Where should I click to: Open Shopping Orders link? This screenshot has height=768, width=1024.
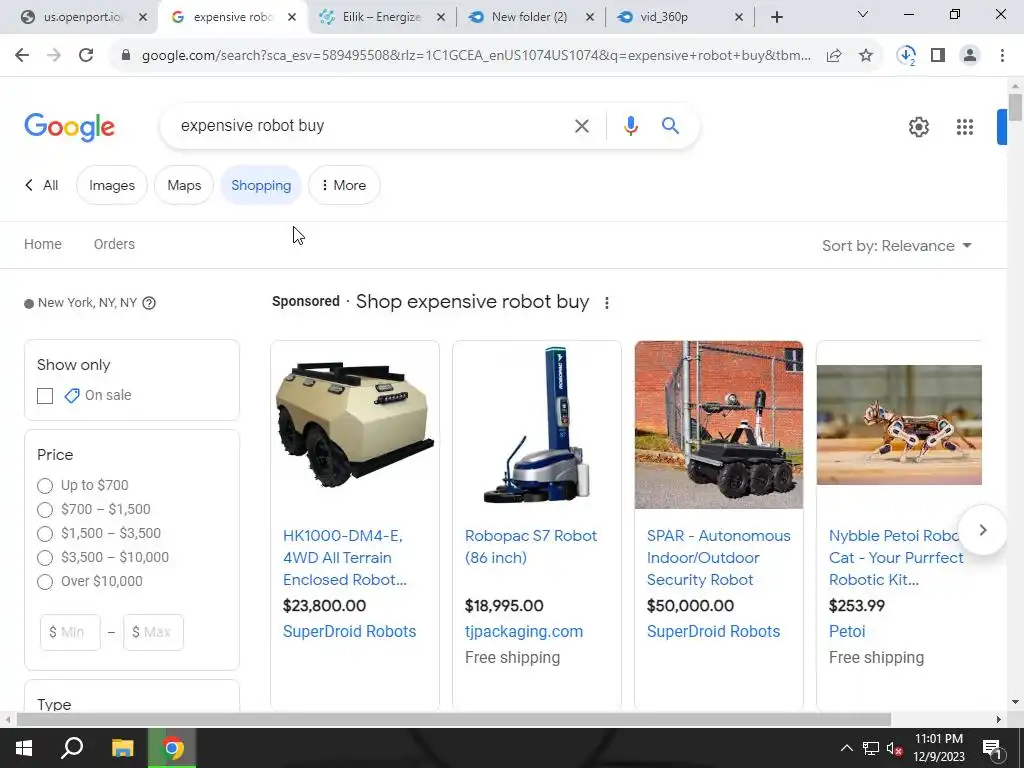coord(114,244)
